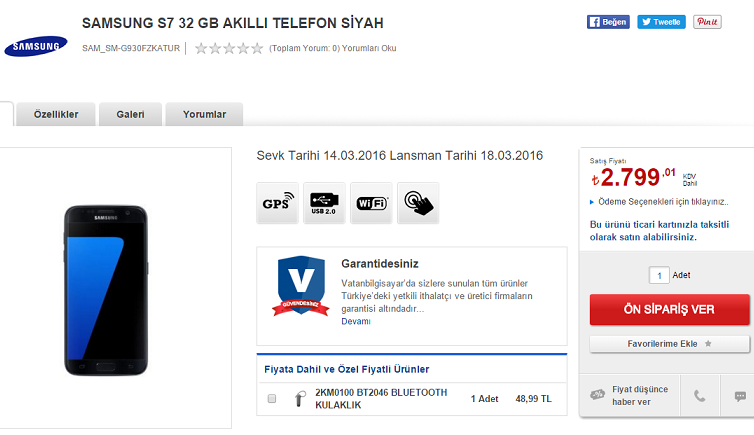The height and width of the screenshot is (435, 754).
Task: Click the Favorilerime Ekle button
Action: pos(669,344)
